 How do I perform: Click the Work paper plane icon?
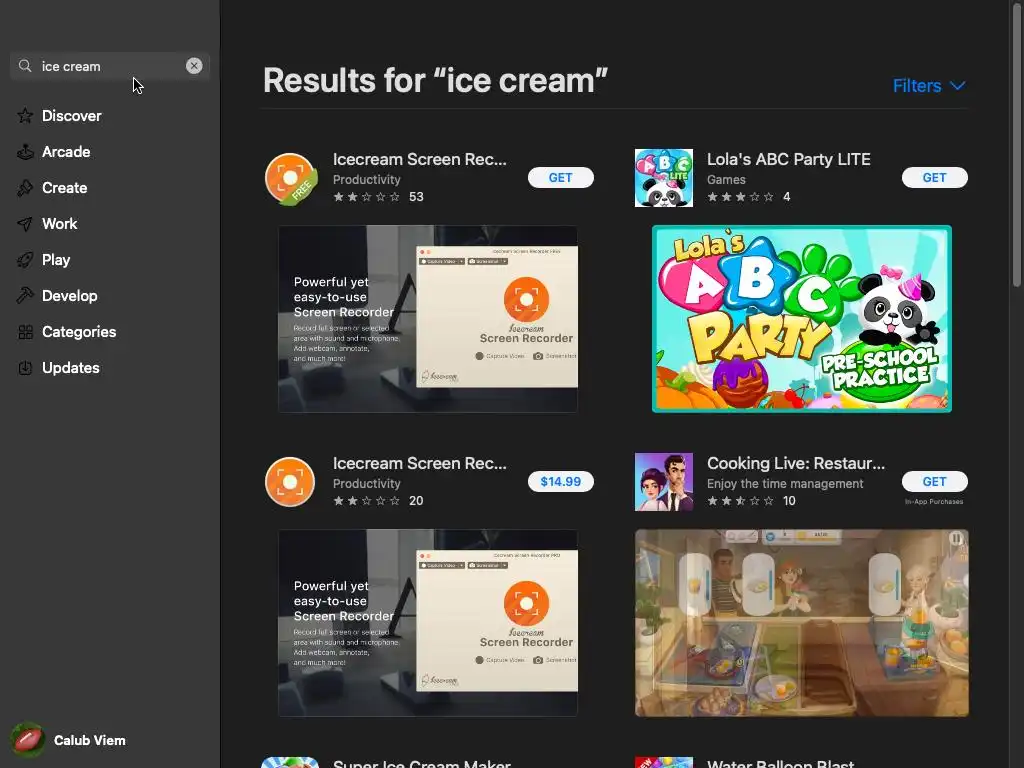pos(25,223)
